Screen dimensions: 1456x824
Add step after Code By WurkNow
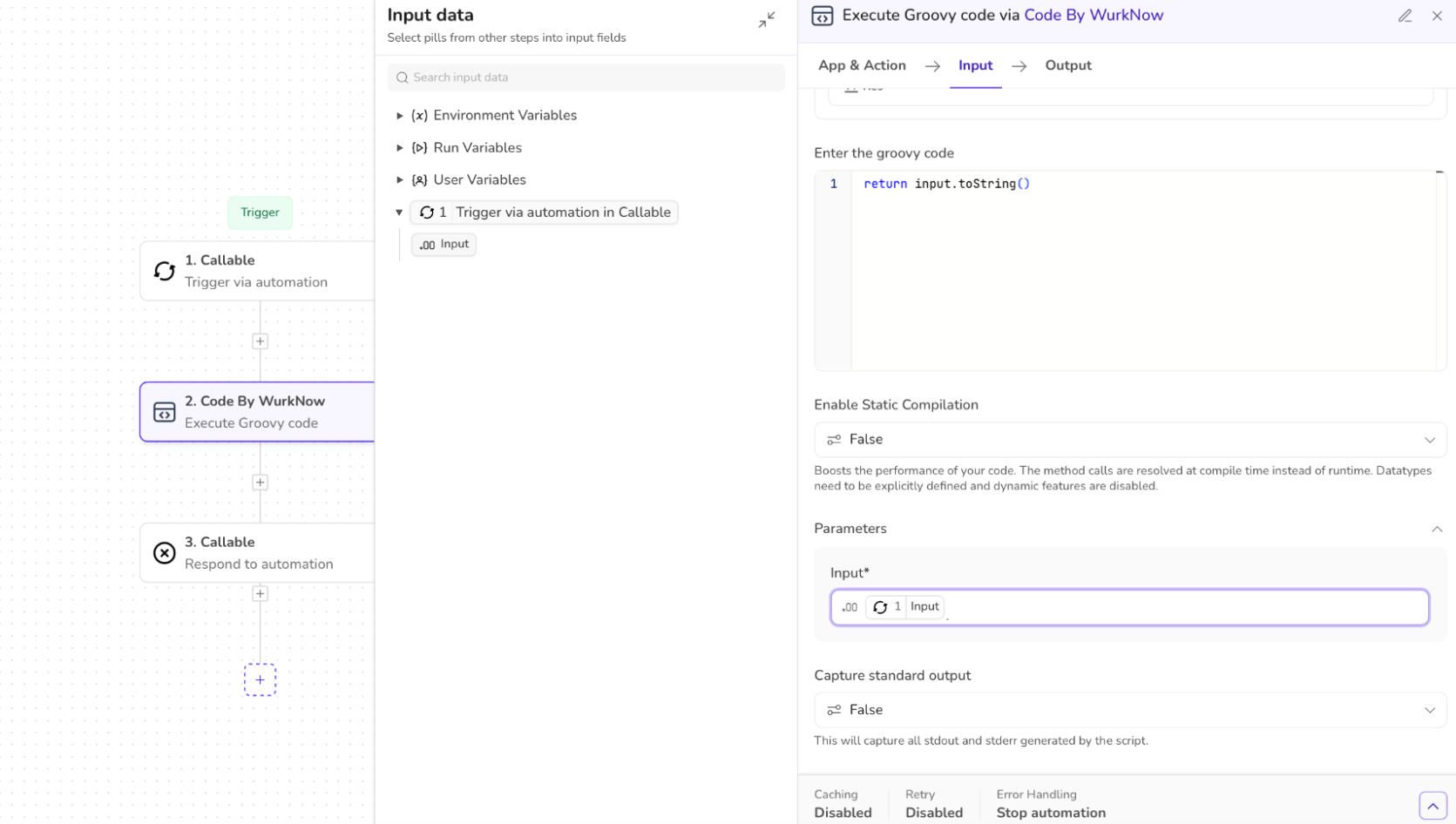(260, 483)
